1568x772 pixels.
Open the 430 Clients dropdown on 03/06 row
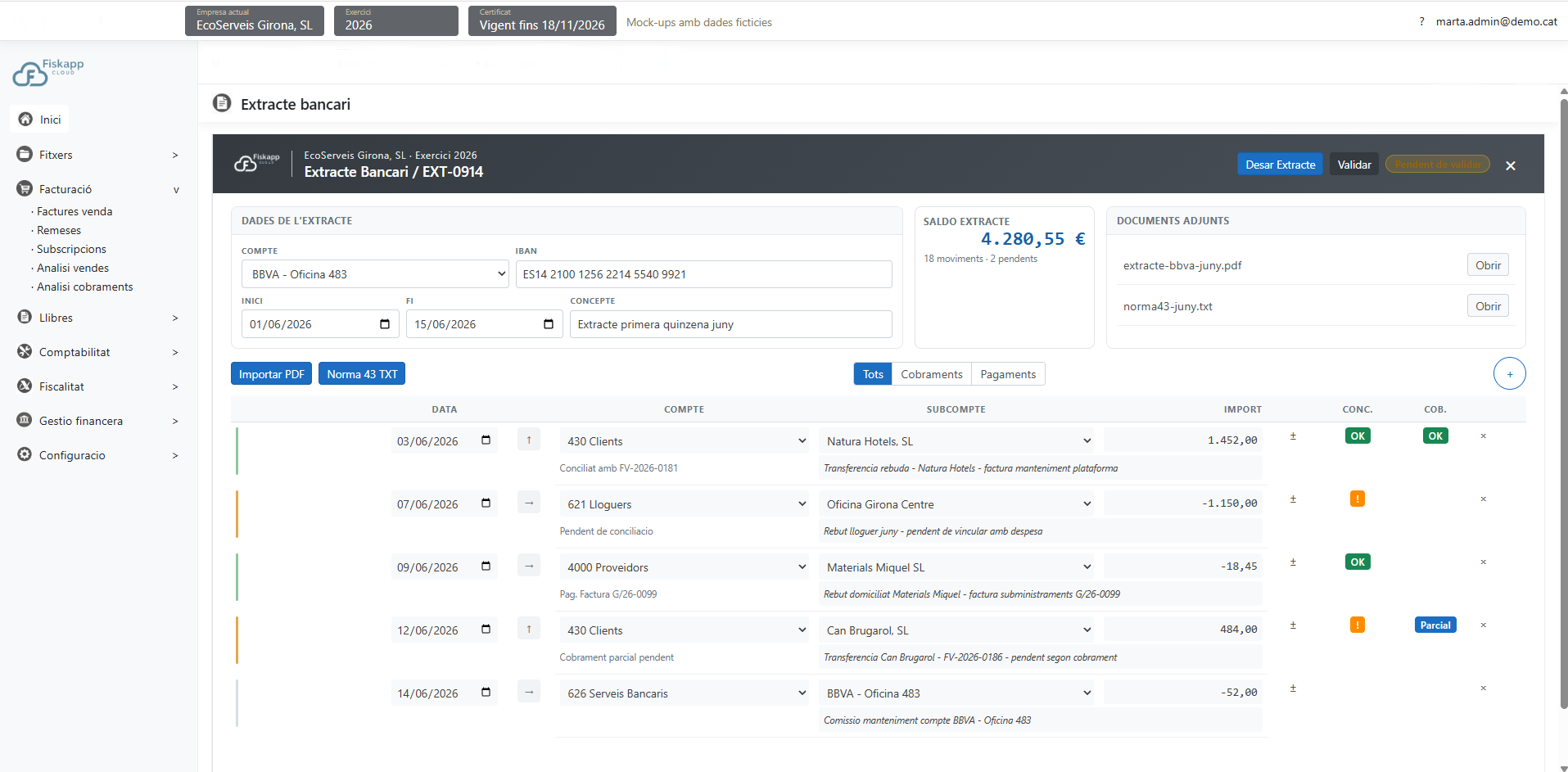click(x=685, y=441)
